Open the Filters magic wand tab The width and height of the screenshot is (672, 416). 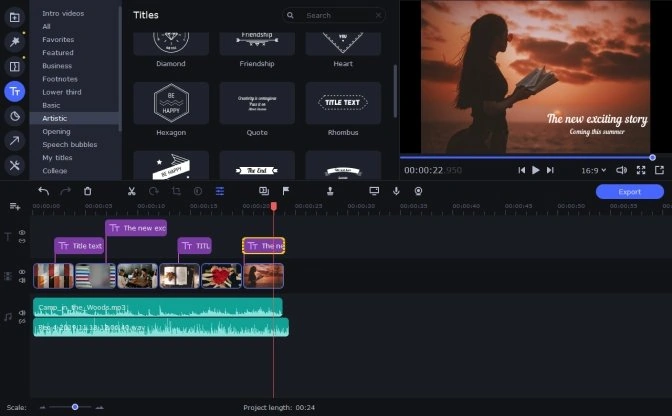(15, 42)
